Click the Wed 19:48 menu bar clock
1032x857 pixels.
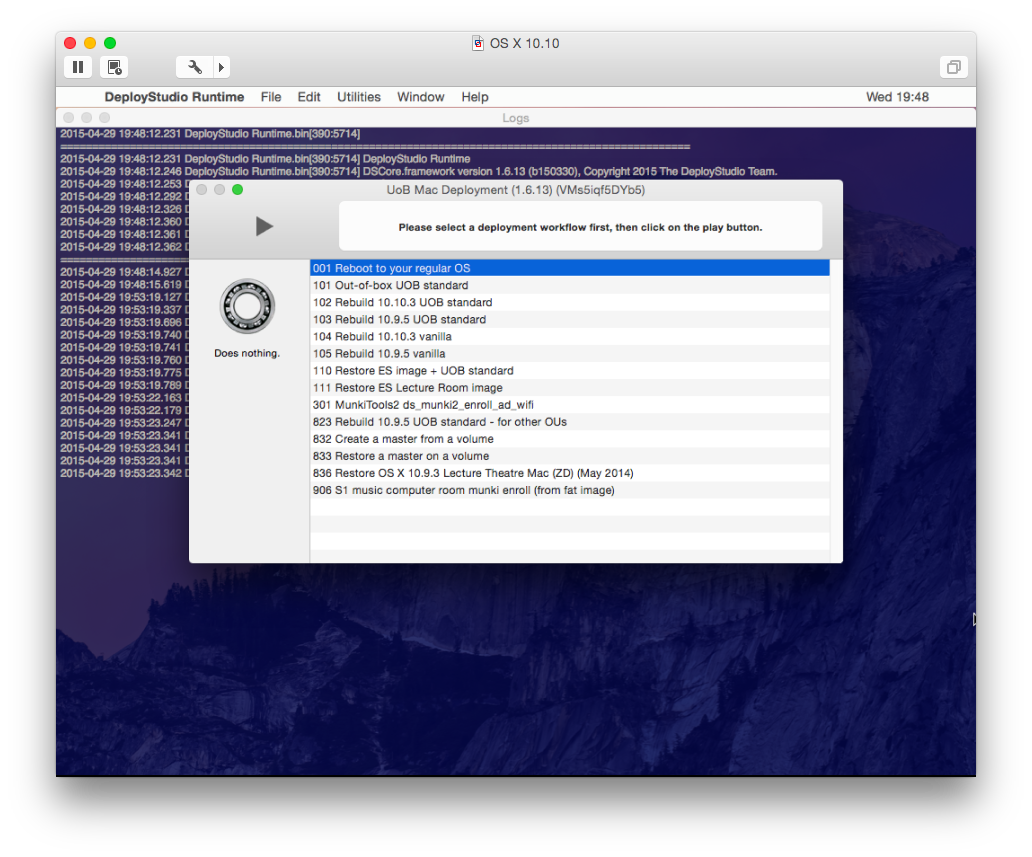click(897, 97)
